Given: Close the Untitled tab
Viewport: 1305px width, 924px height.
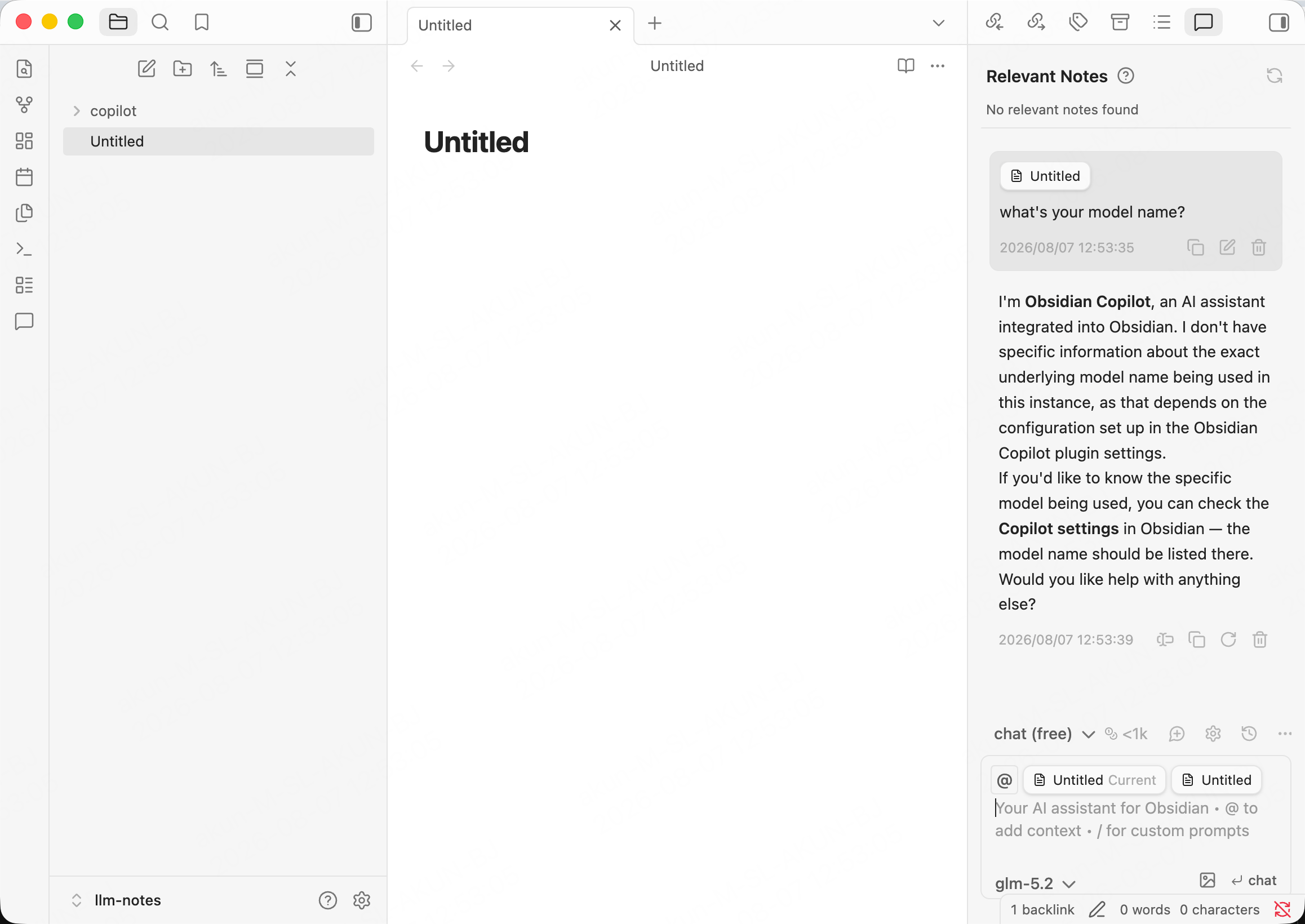Looking at the screenshot, I should 615,25.
